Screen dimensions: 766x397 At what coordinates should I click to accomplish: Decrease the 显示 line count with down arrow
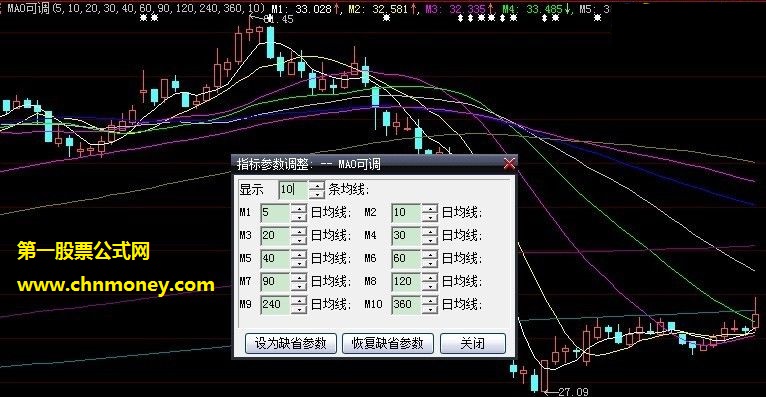click(x=317, y=194)
